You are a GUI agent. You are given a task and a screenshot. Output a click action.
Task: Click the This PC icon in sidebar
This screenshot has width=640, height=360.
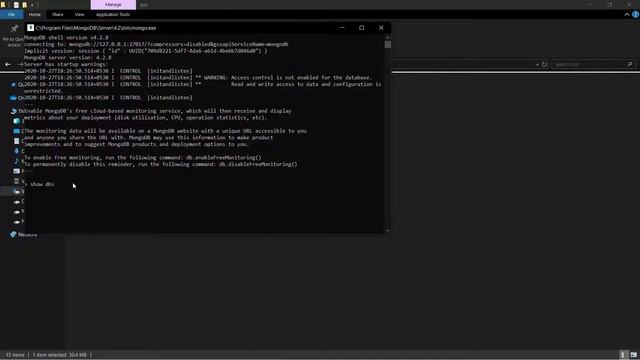14,111
